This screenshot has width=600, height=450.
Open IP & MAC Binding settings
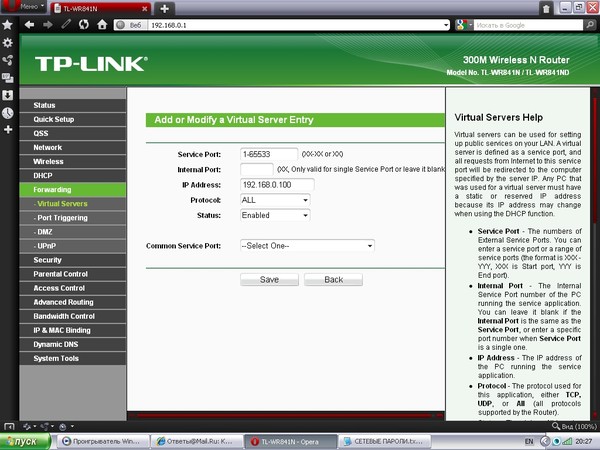[x=73, y=330]
